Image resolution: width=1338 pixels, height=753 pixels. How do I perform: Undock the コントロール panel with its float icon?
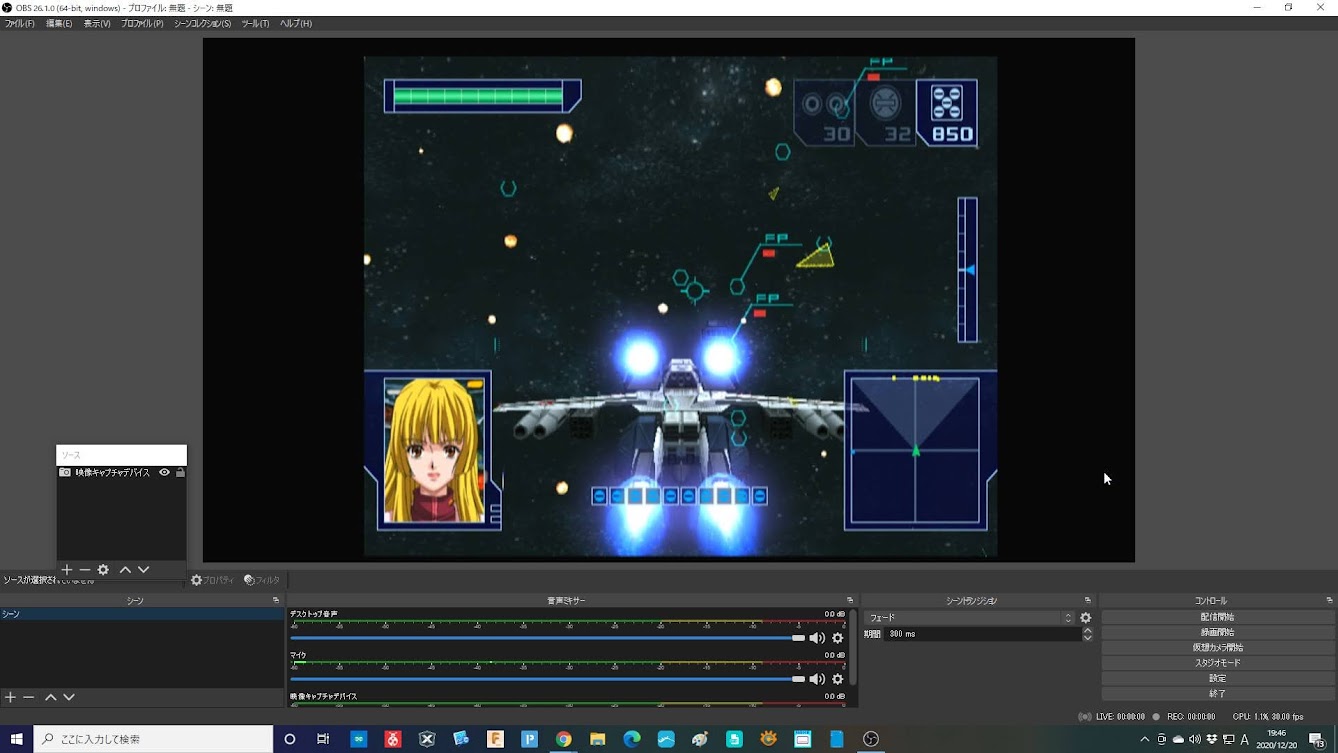(1329, 601)
